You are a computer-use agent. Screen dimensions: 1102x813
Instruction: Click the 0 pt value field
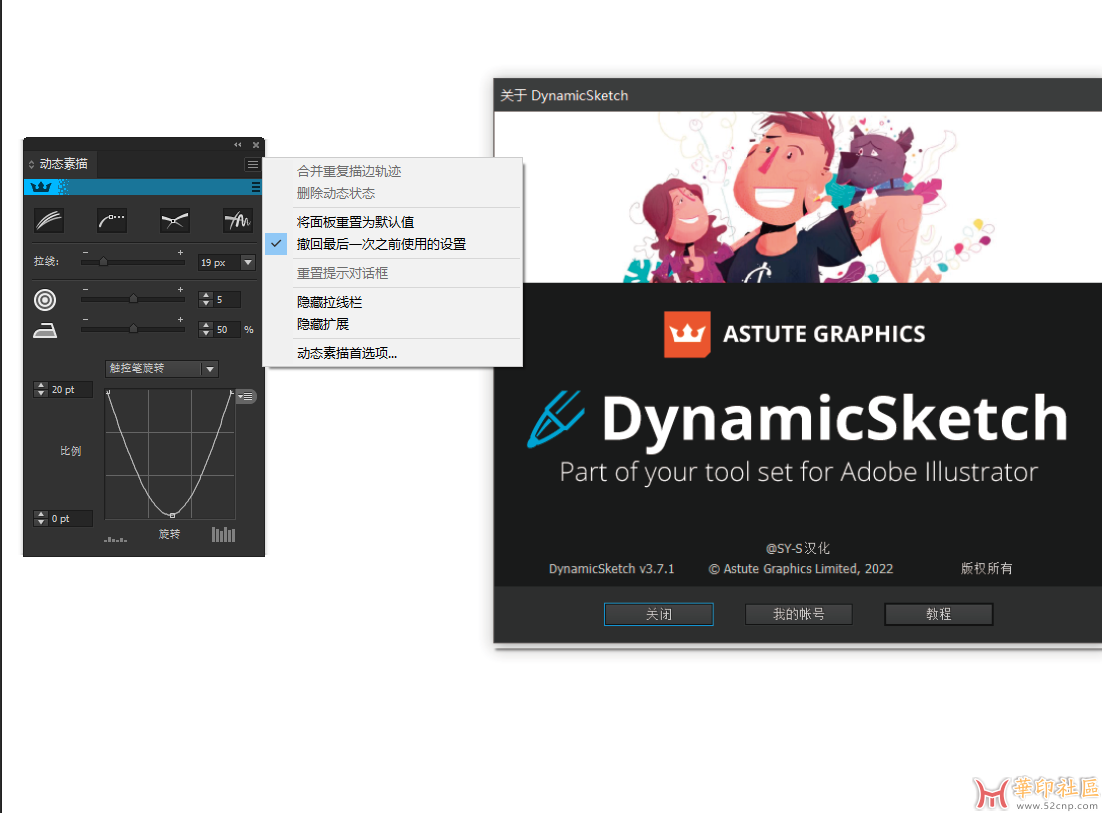(70, 519)
